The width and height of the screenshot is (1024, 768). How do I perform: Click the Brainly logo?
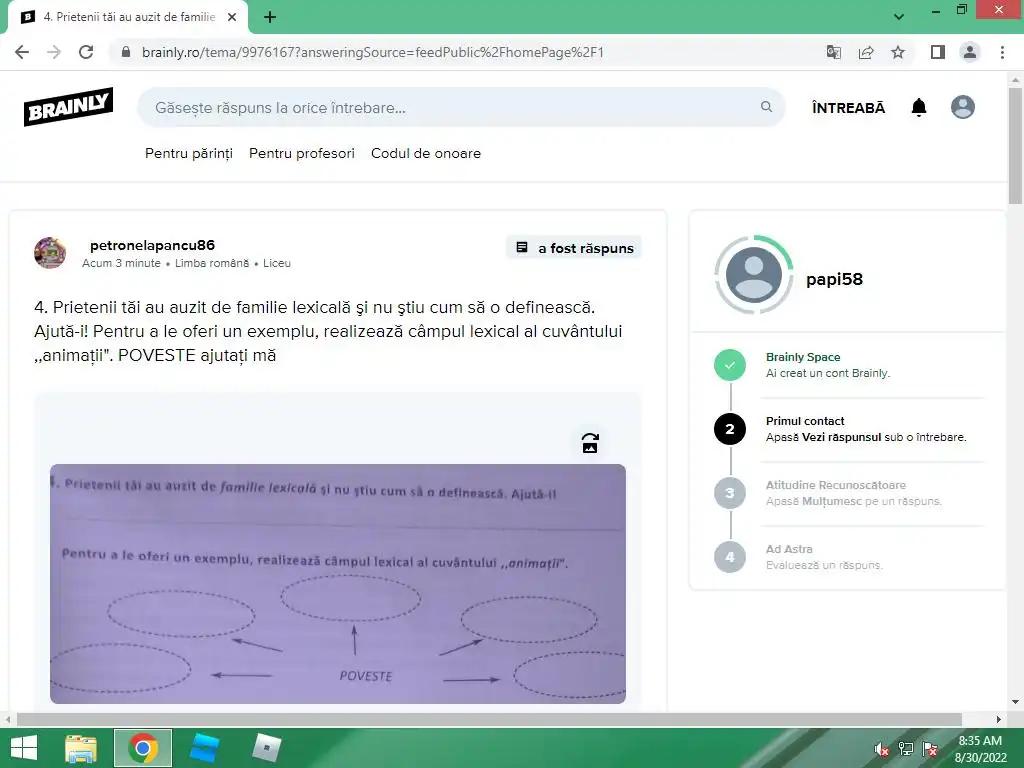[69, 106]
